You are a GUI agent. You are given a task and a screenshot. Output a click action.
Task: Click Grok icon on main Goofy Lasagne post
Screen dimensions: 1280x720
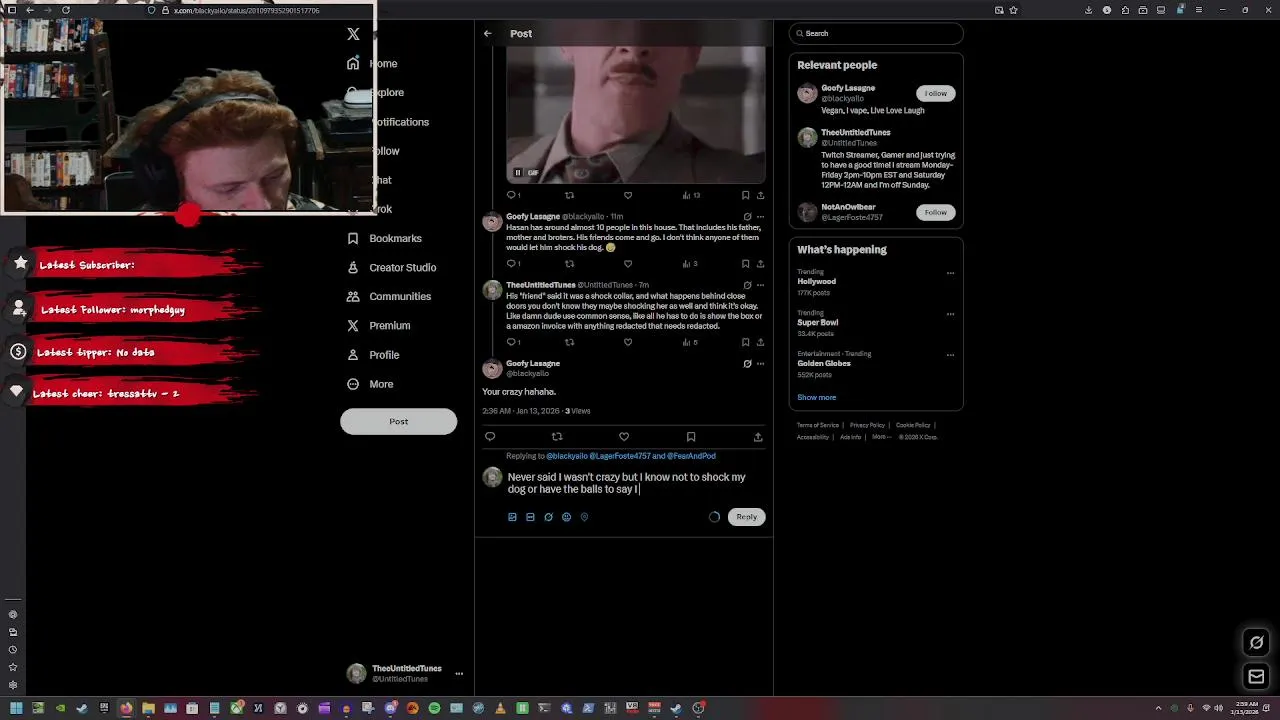point(747,364)
